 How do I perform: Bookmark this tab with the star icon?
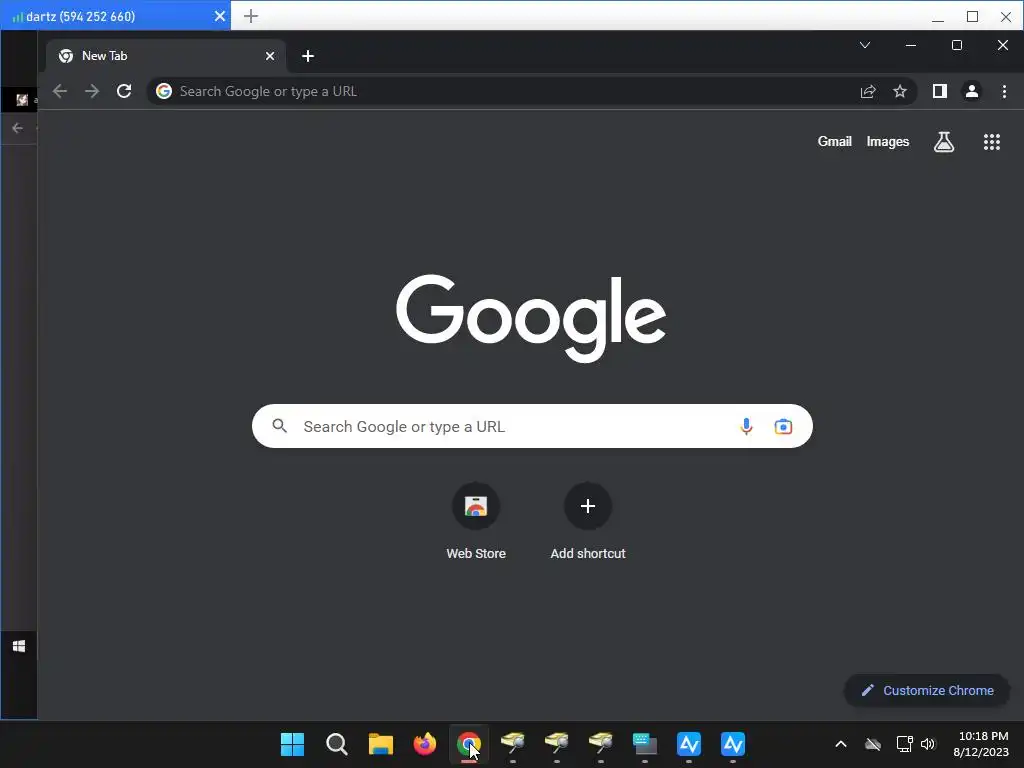point(900,91)
